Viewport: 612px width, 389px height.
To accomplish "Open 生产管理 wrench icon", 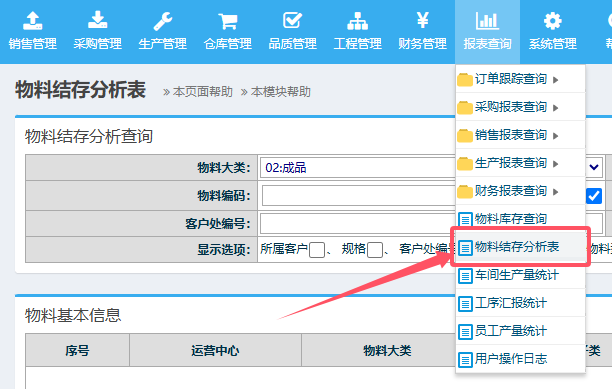I will [163, 21].
